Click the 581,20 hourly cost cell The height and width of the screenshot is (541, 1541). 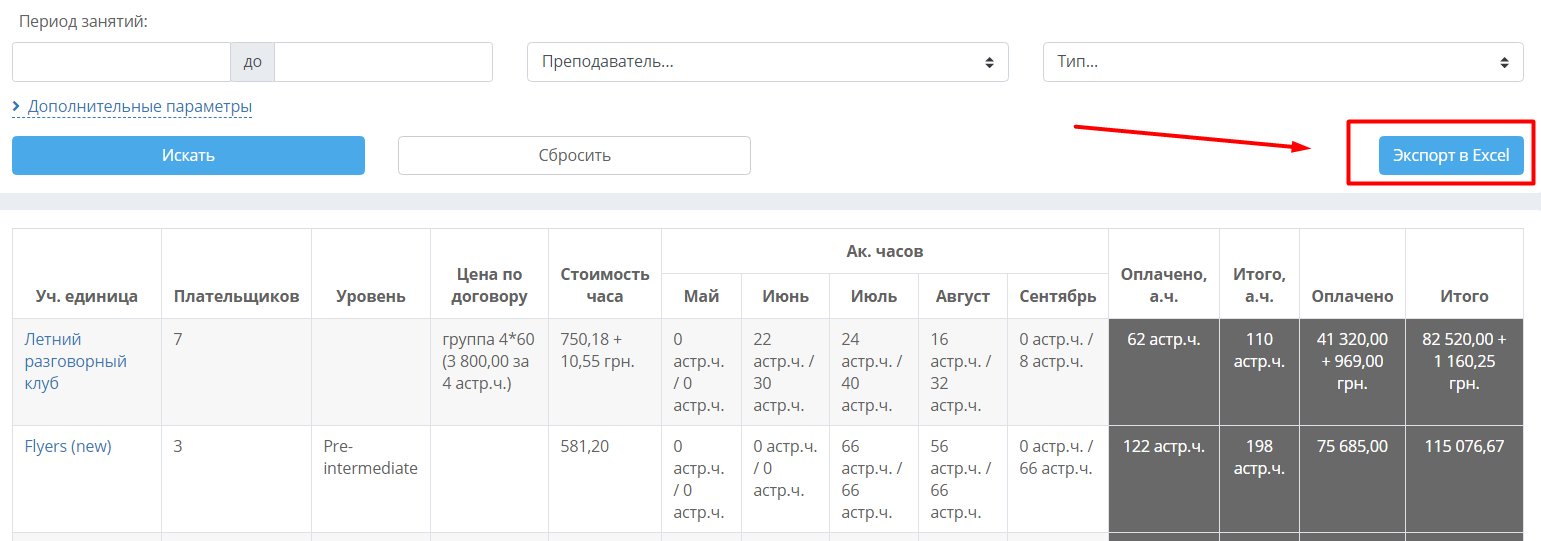coord(605,479)
